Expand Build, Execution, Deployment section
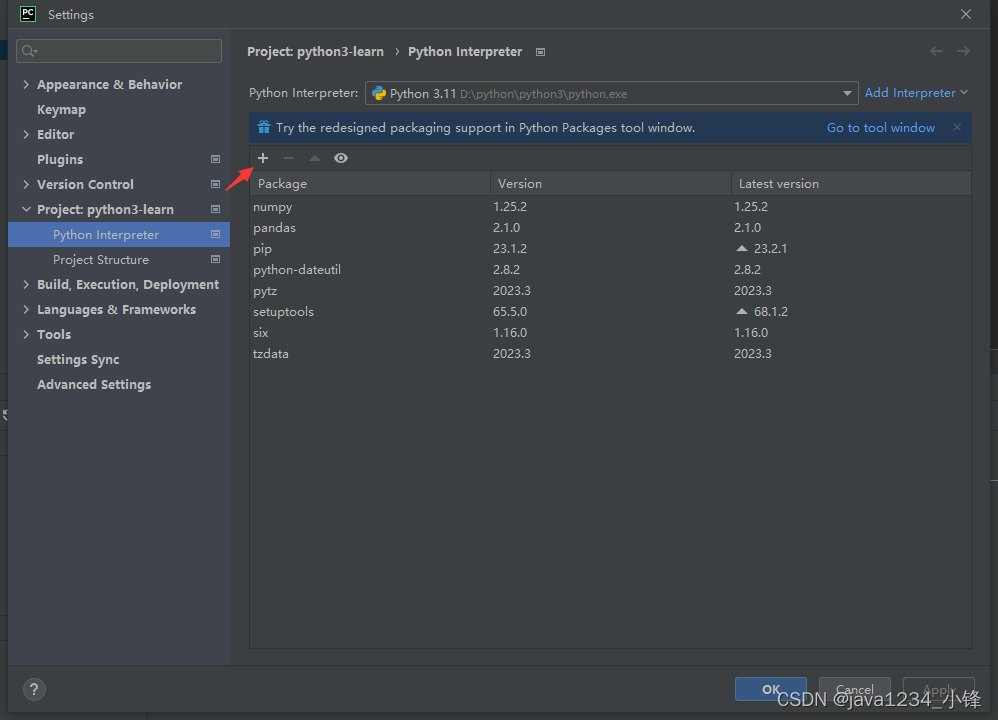This screenshot has width=998, height=720. (26, 285)
